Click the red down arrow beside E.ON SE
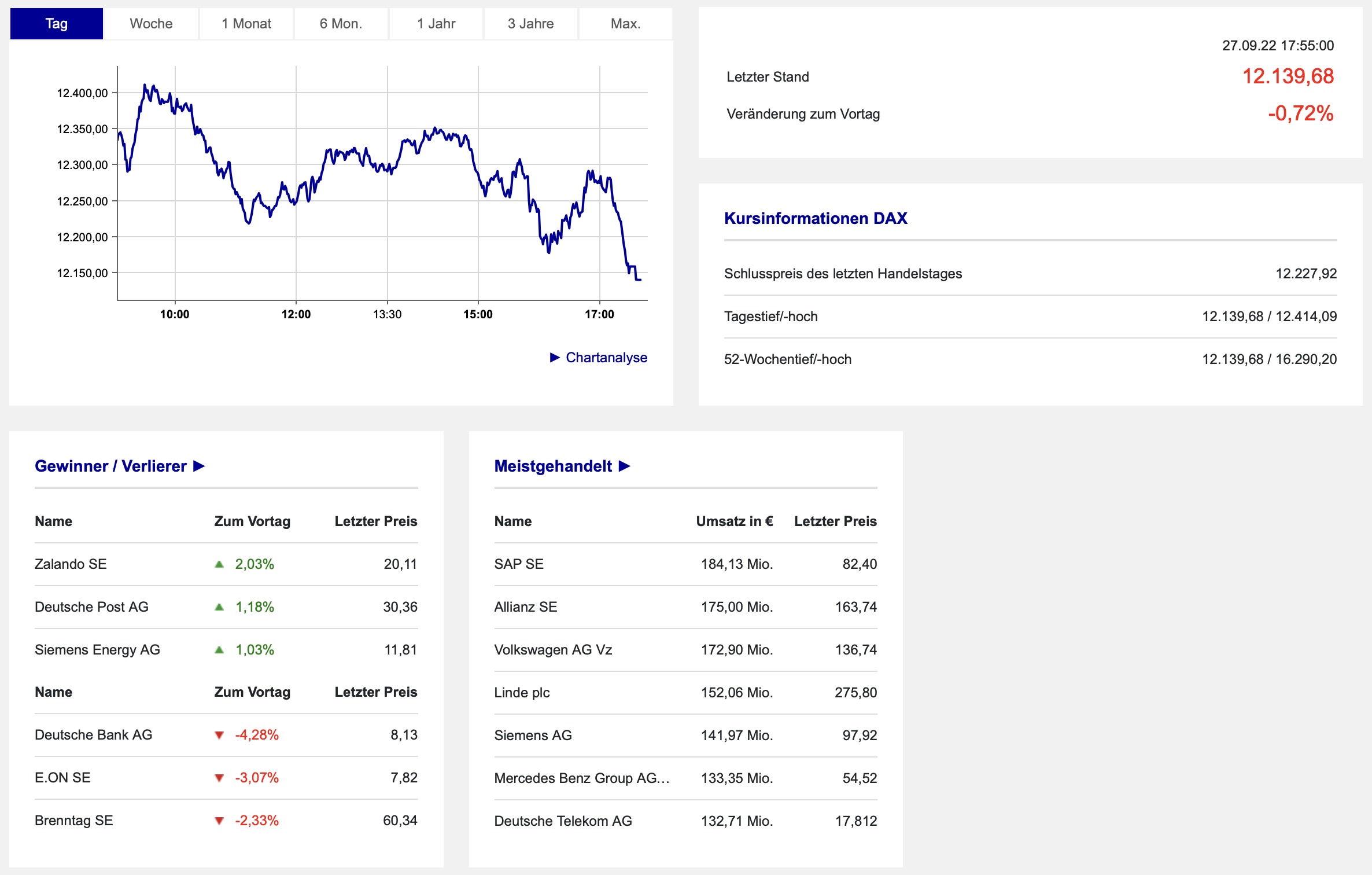The height and width of the screenshot is (875, 1372). [x=219, y=778]
